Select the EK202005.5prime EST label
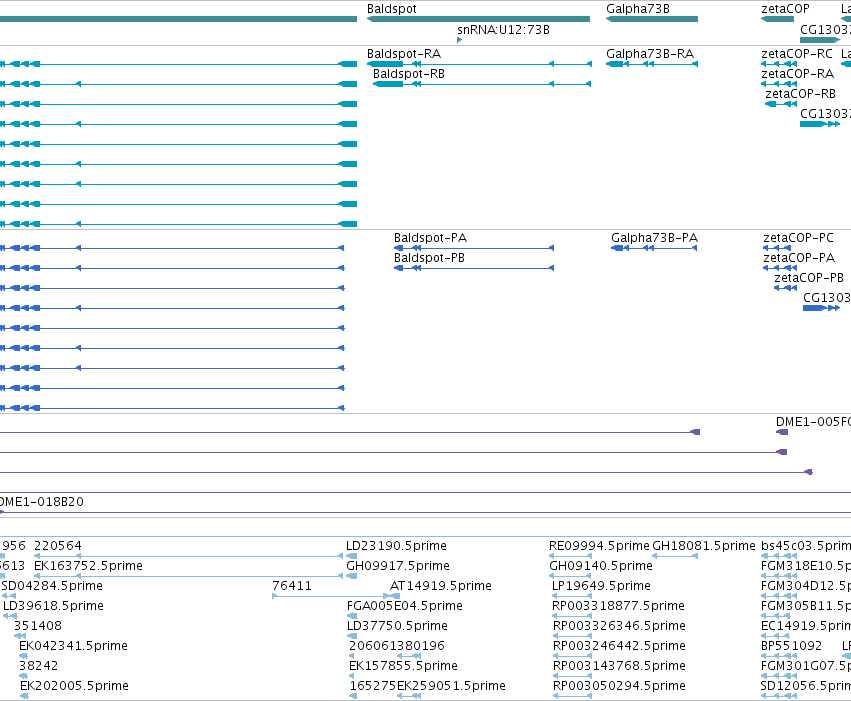Screen dimensions: 851x701 pyautogui.click(x=74, y=686)
